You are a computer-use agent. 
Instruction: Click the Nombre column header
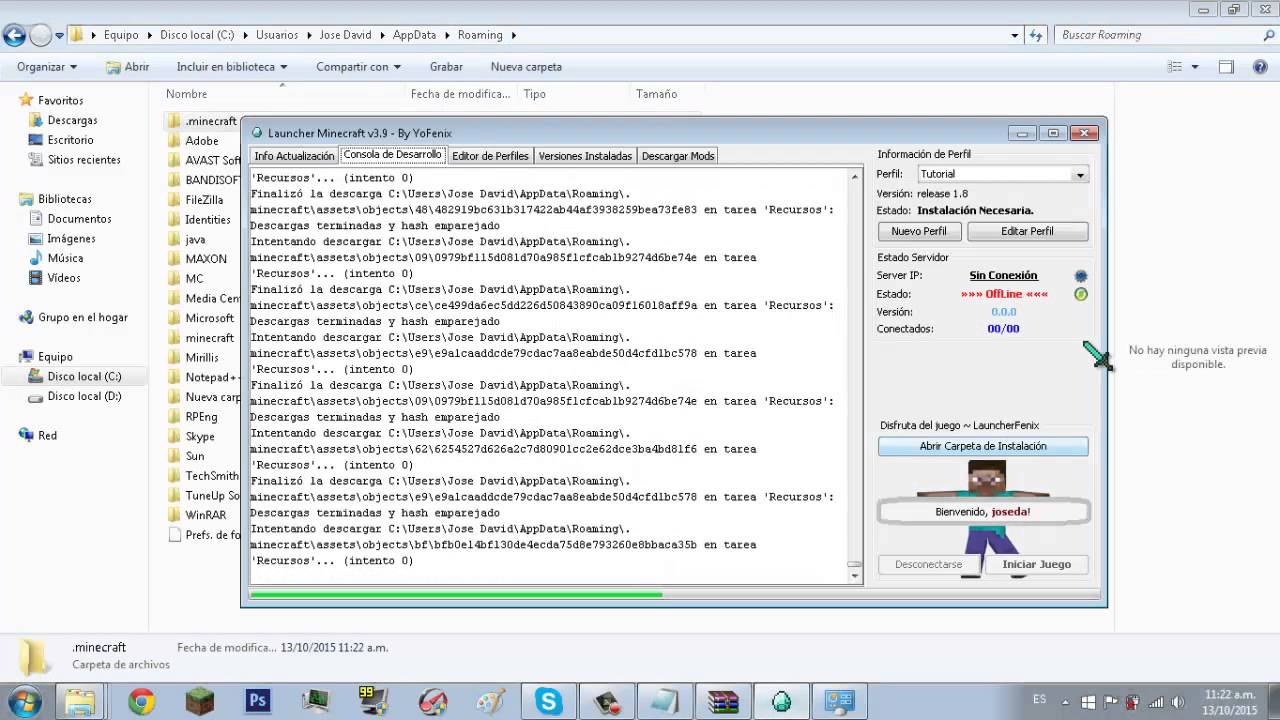[186, 94]
